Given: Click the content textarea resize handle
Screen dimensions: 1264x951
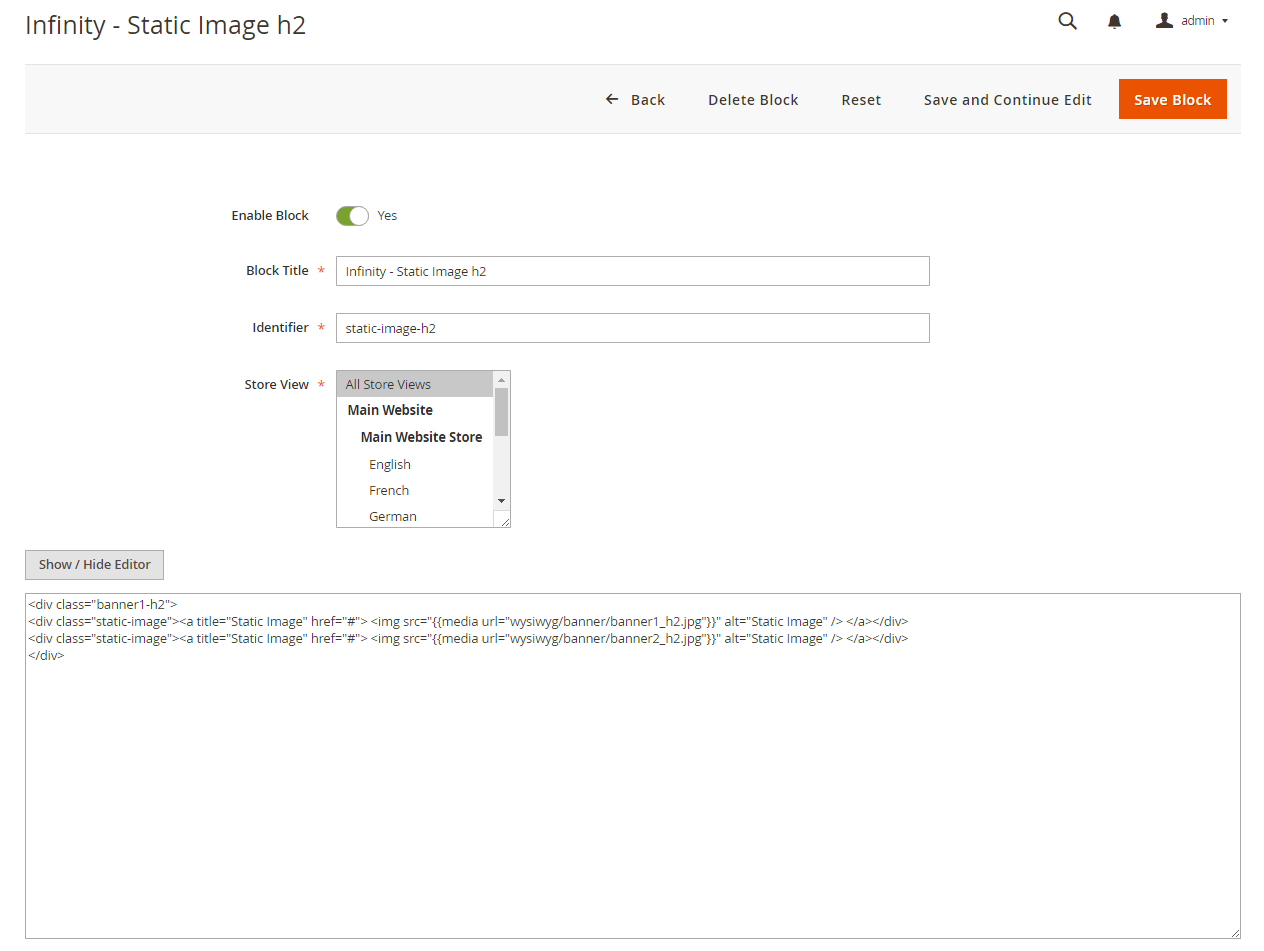Looking at the screenshot, I should (x=1234, y=932).
